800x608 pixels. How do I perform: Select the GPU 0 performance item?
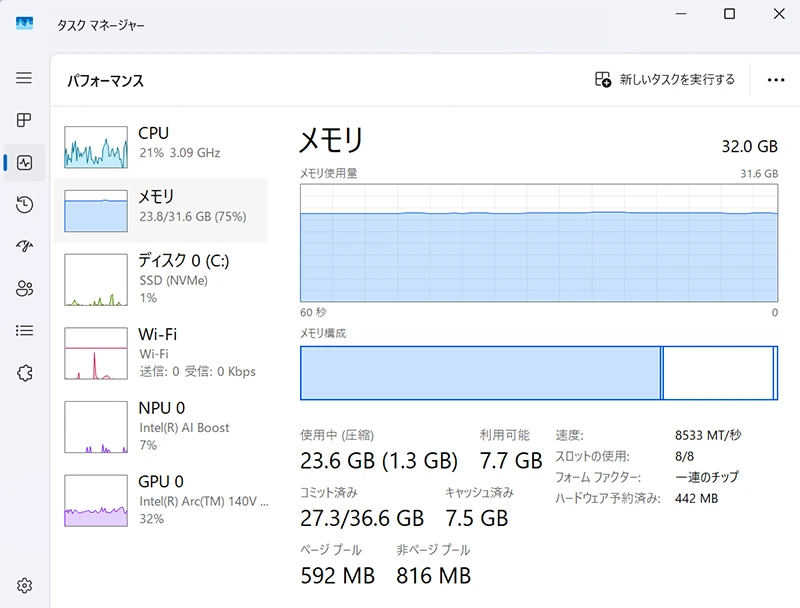pos(160,500)
